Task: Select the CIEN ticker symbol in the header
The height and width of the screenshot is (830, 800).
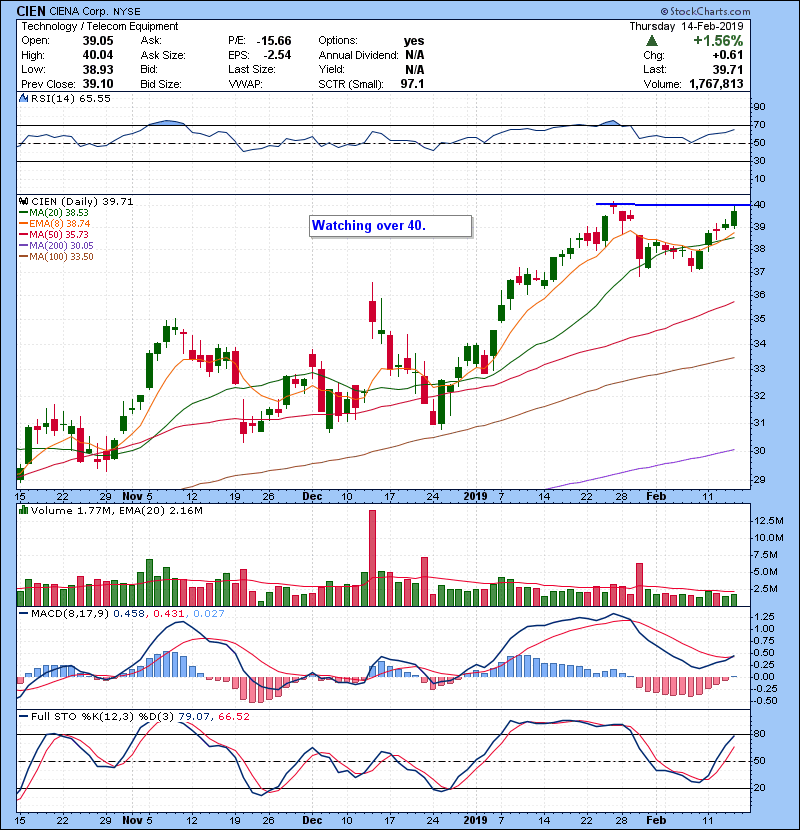Action: 31,11
